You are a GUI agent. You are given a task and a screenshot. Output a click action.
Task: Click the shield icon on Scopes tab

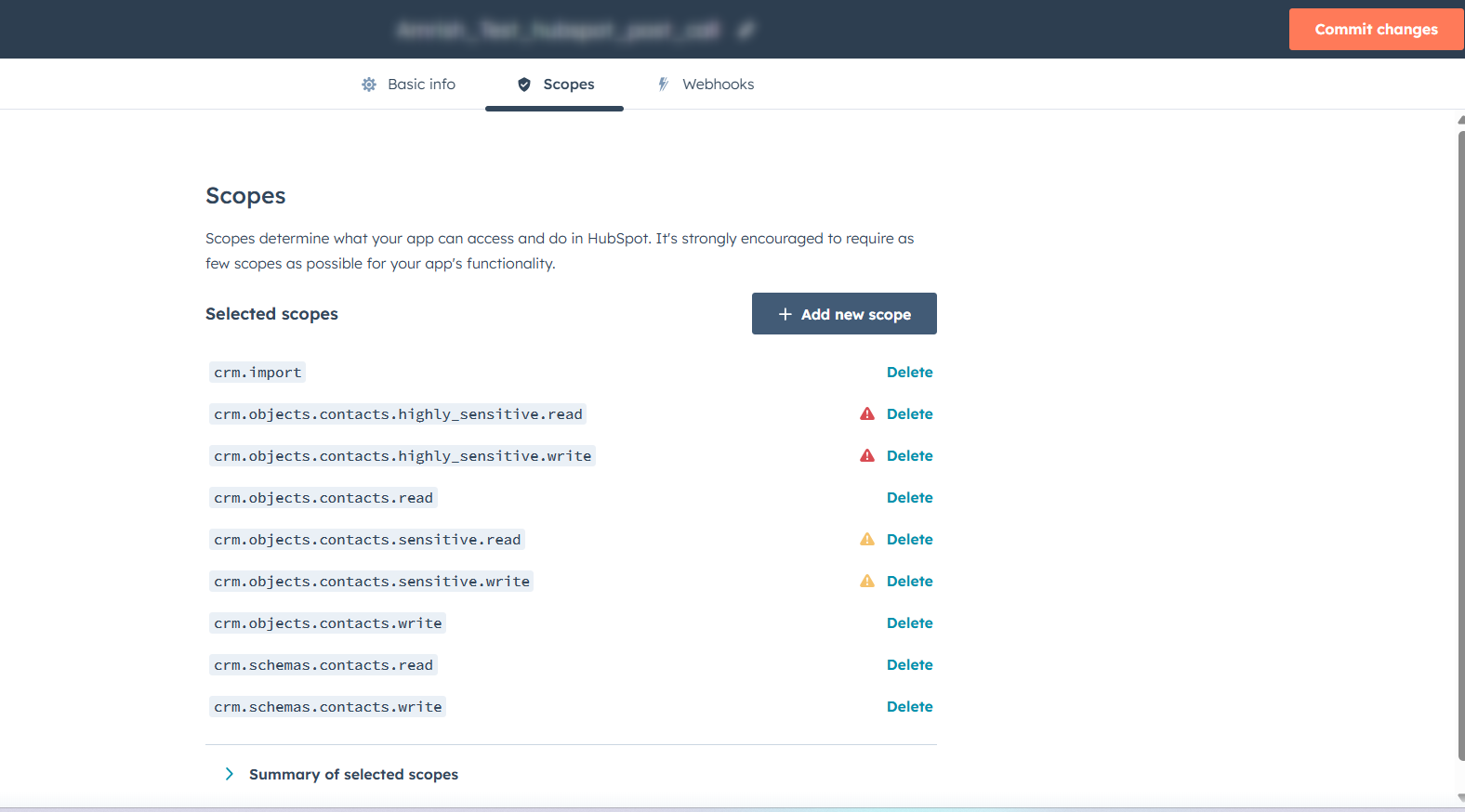tap(524, 85)
